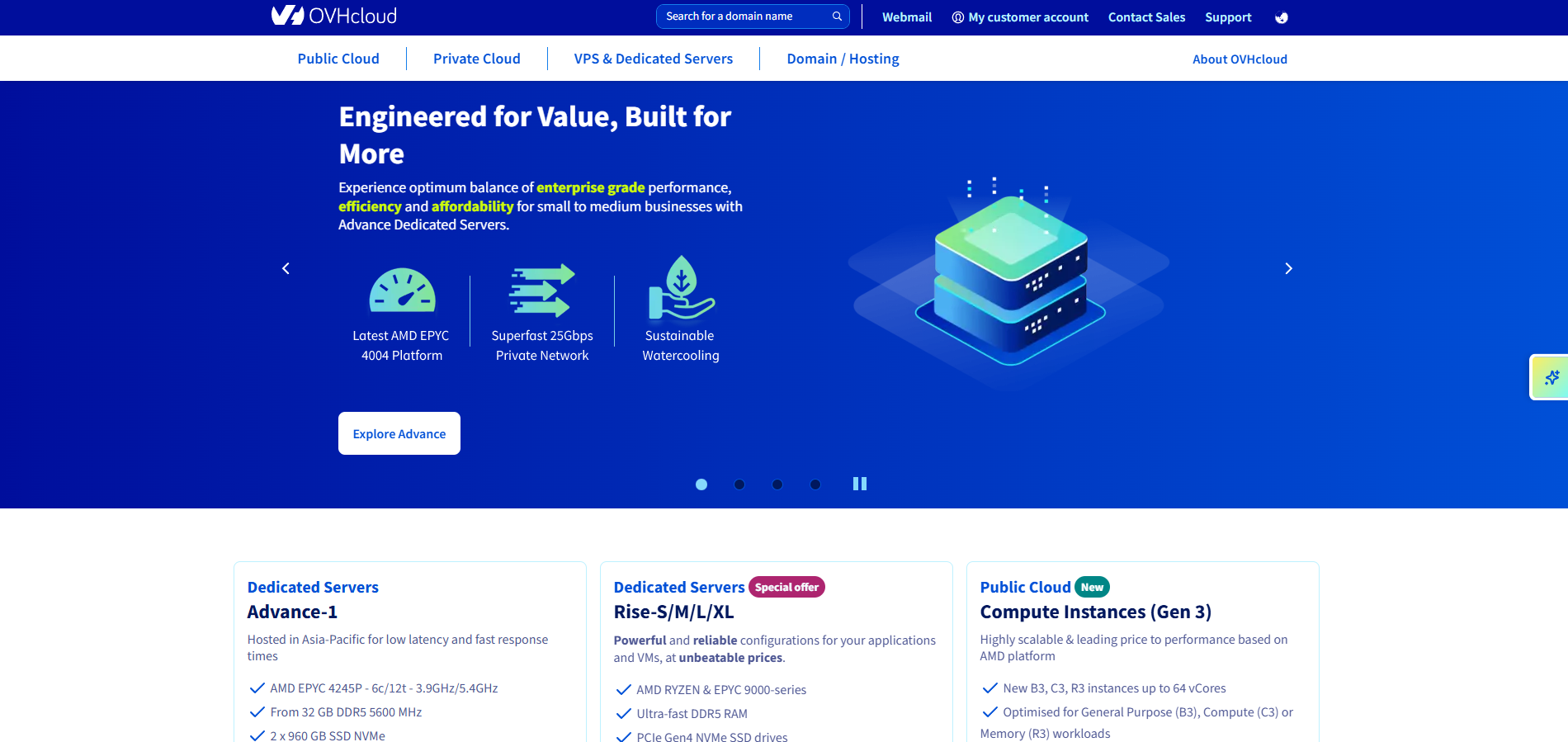This screenshot has height=742, width=1568.
Task: Click Public Cloud heading in third card
Action: (1025, 587)
